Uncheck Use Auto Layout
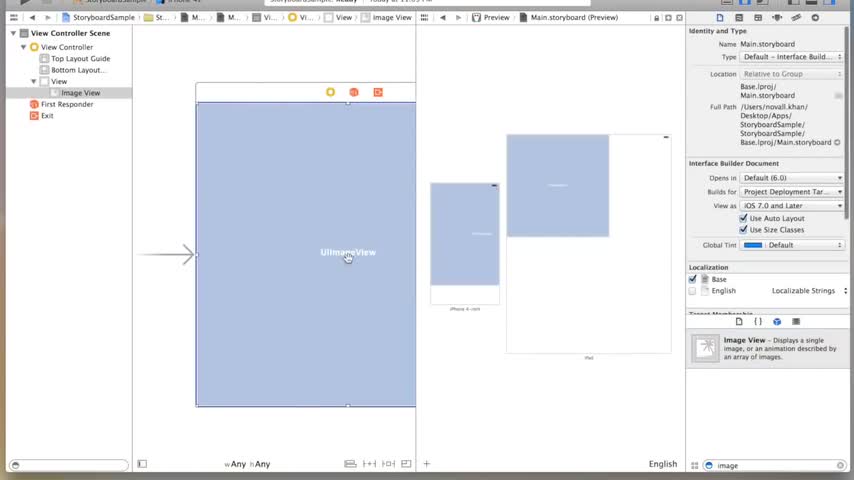 (x=743, y=218)
